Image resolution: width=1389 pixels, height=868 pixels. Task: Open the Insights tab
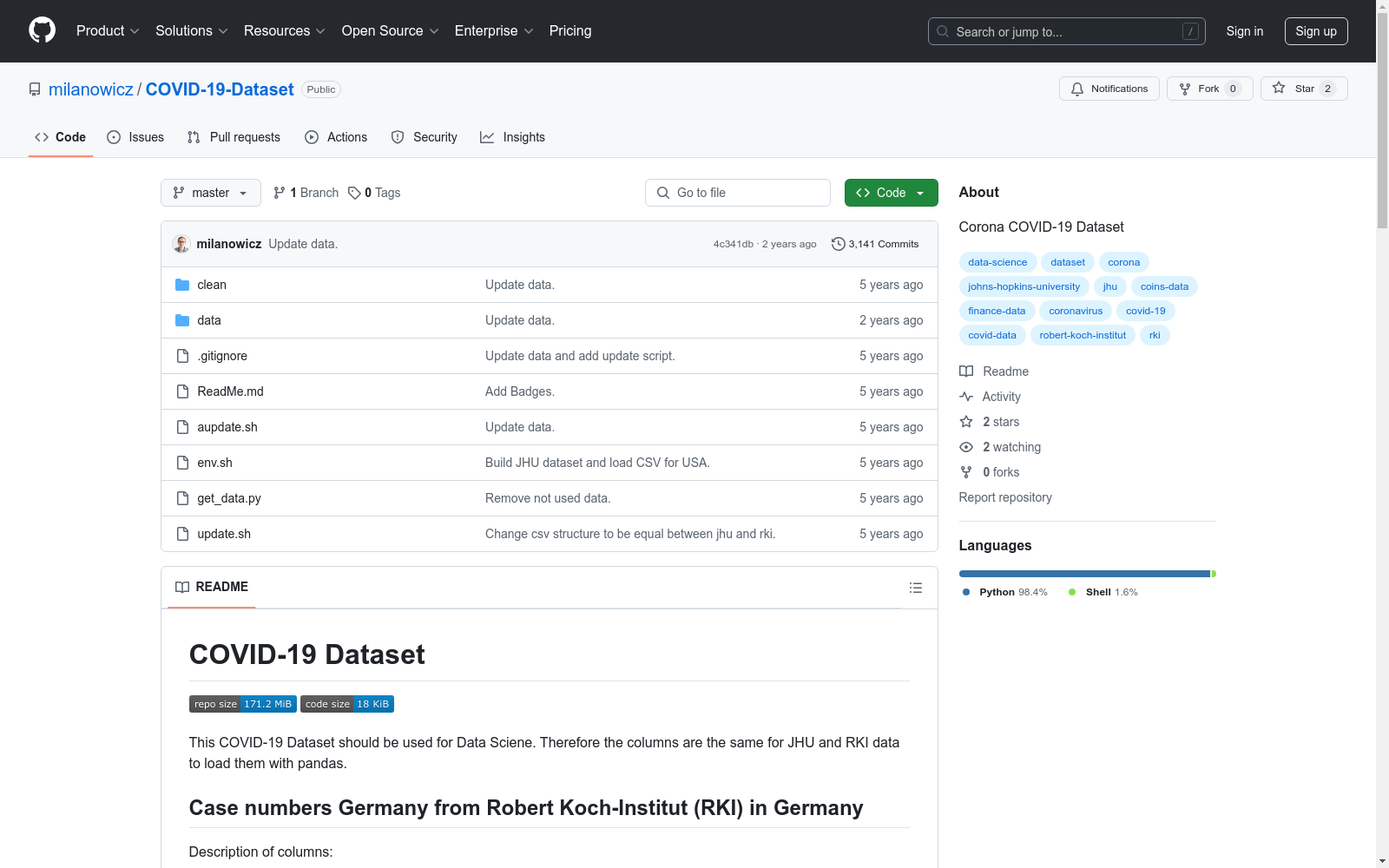(512, 137)
